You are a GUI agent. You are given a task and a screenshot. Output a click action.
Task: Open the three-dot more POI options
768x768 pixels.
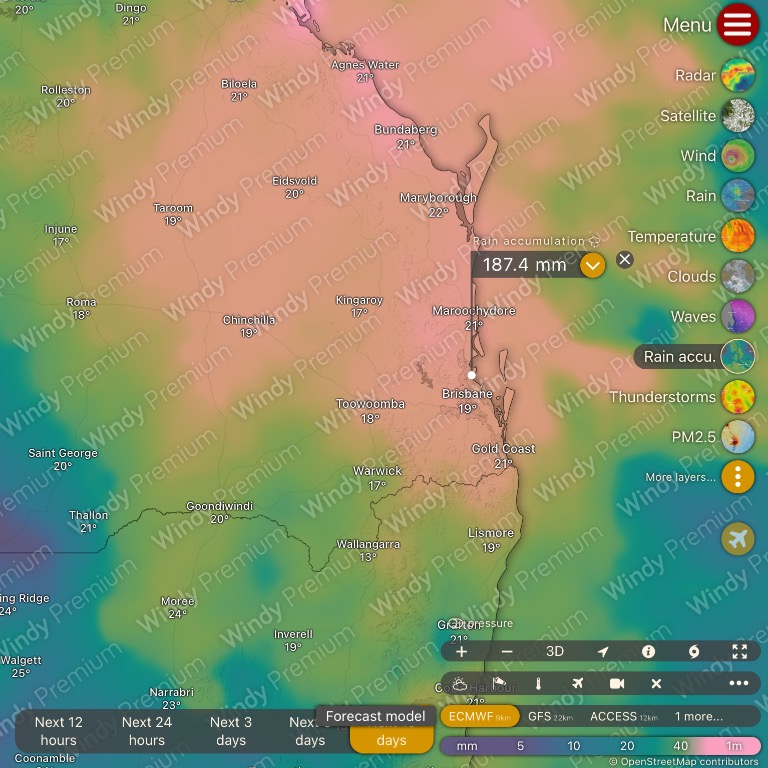click(739, 684)
